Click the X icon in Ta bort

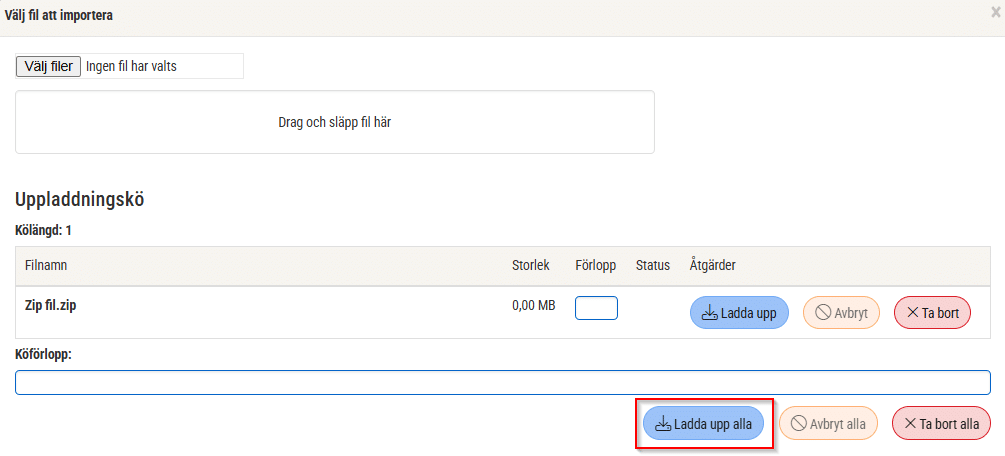click(912, 313)
